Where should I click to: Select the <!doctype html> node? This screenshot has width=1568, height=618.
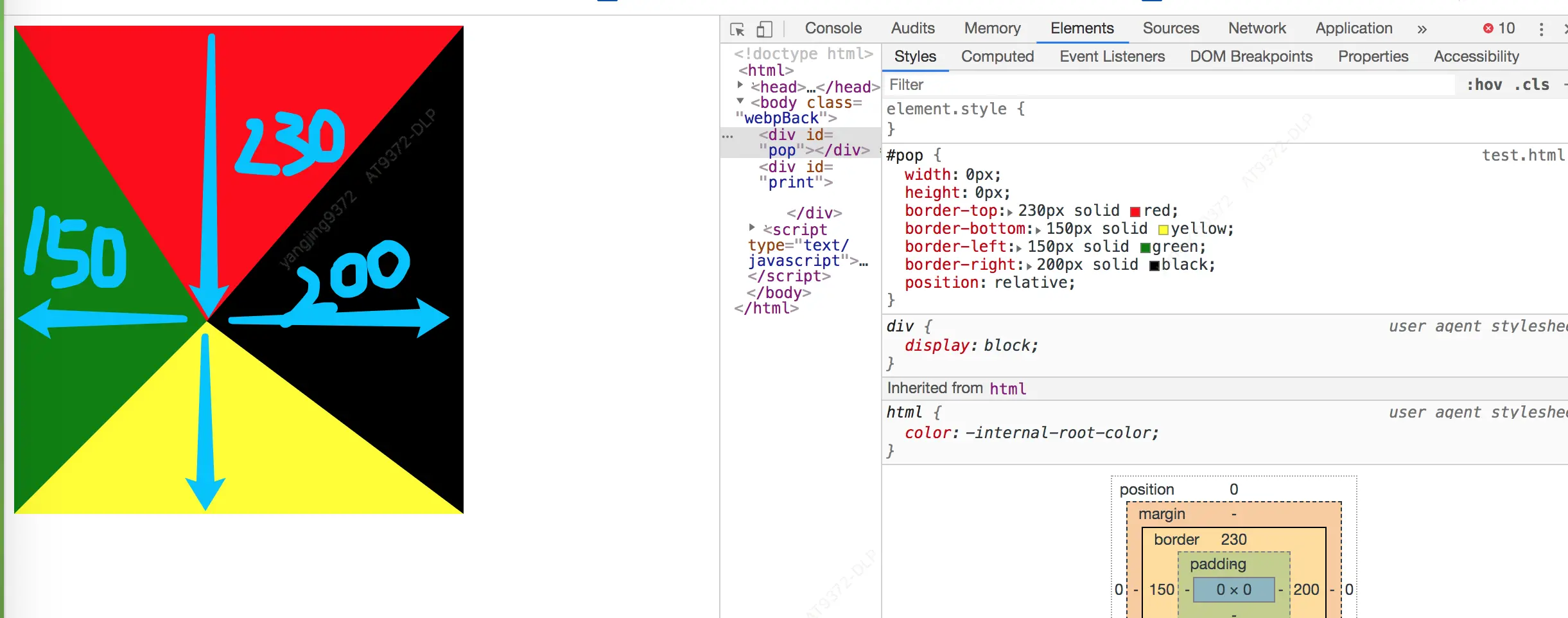[x=804, y=54]
